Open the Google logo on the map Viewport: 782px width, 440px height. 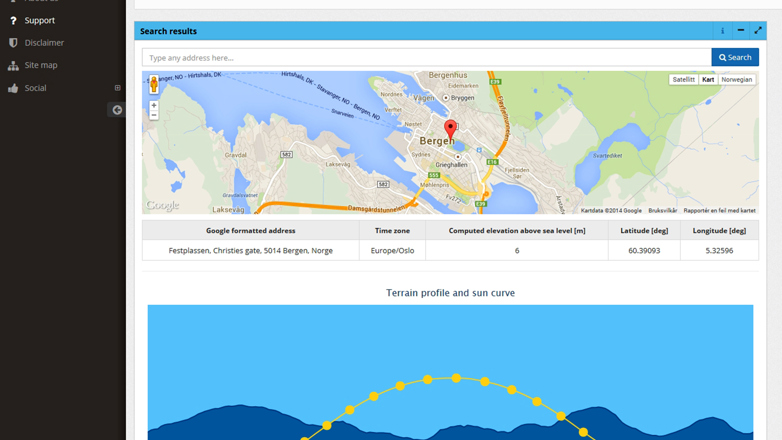[163, 205]
